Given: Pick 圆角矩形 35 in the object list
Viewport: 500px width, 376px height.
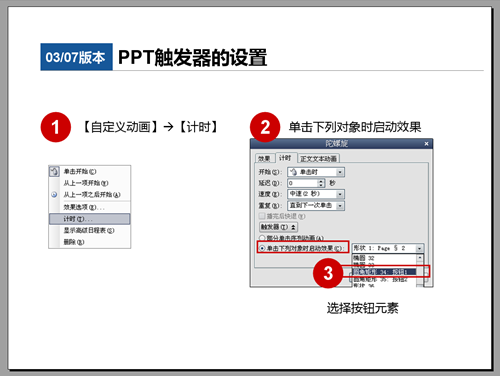Looking at the screenshot, I should click(384, 279).
